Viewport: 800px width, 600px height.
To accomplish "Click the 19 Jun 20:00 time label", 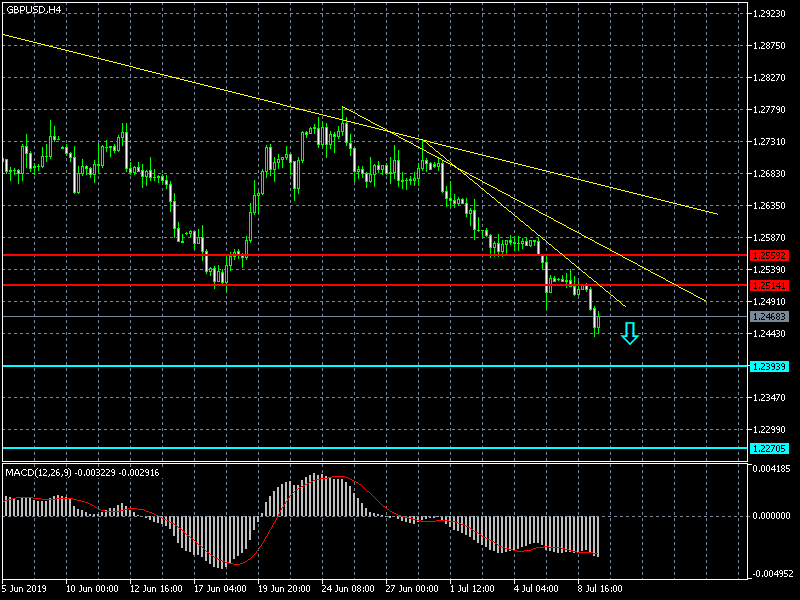I will pyautogui.click(x=284, y=589).
